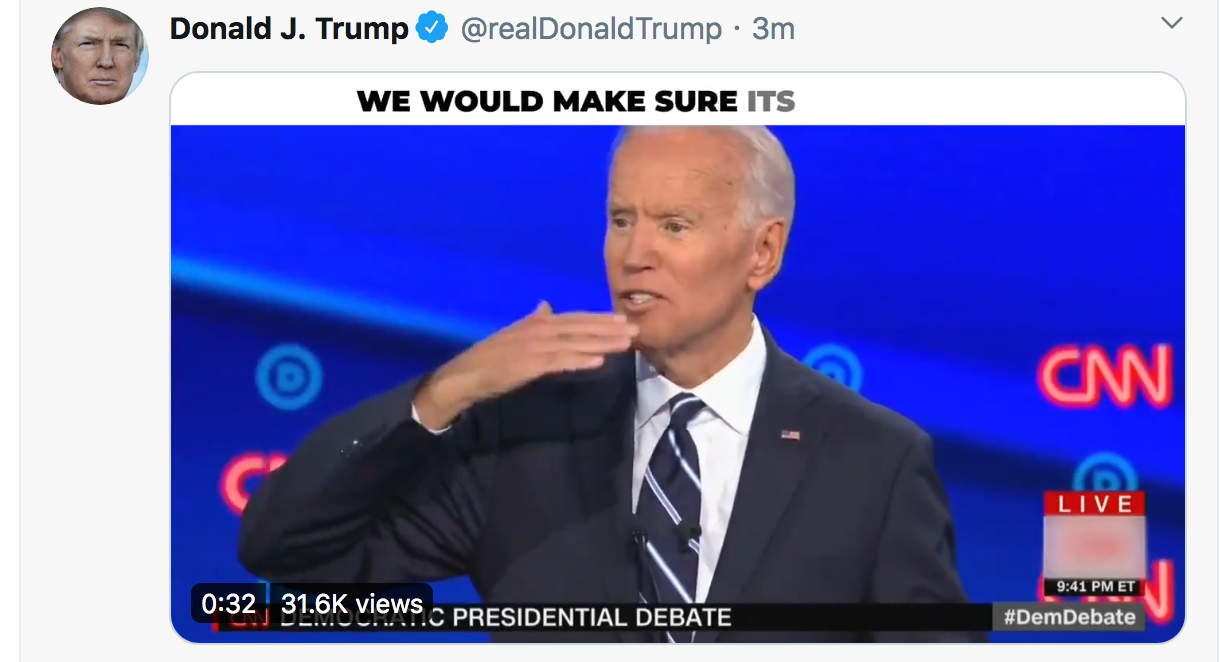Click the 0:32 video duration label
The height and width of the screenshot is (662, 1220).
(x=228, y=604)
